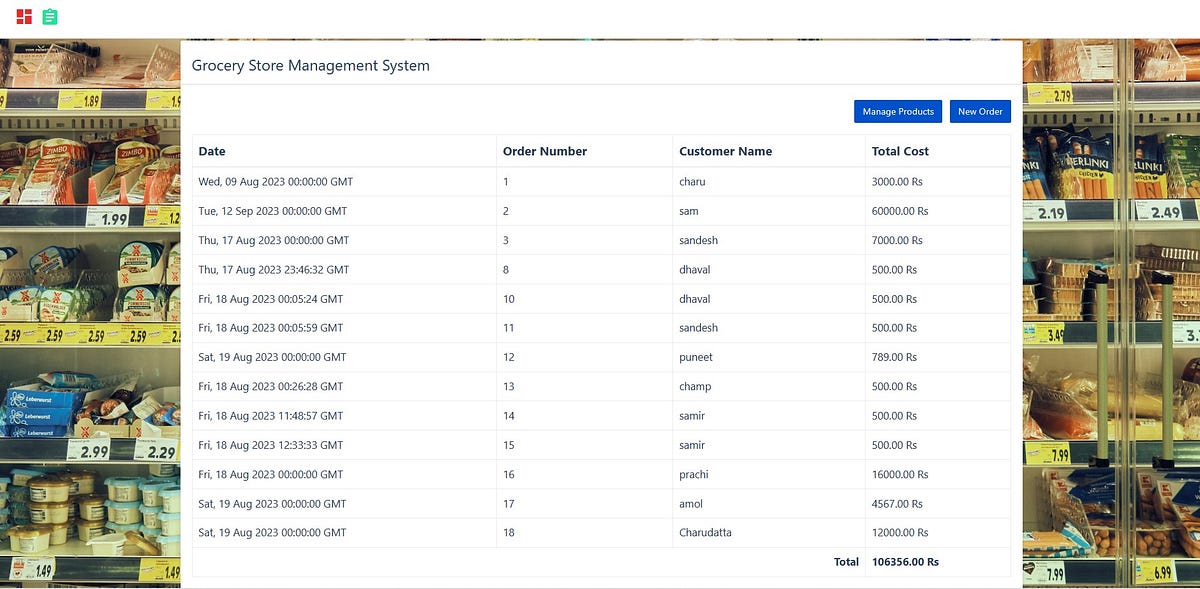Viewport: 1200px width, 589px height.
Task: Select dhaval's order number 8
Action: [x=600, y=269]
